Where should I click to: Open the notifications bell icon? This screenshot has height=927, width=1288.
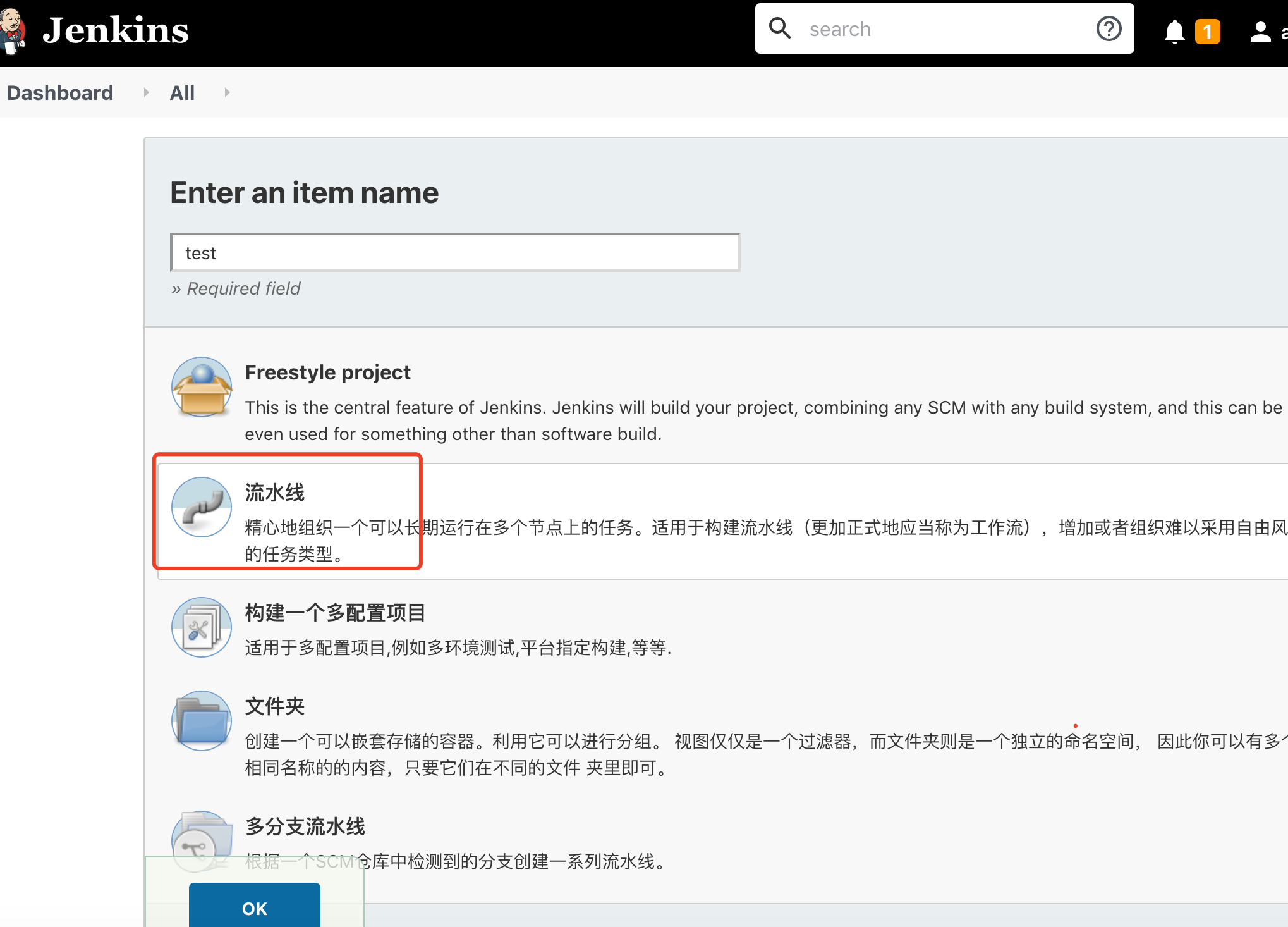[1174, 31]
